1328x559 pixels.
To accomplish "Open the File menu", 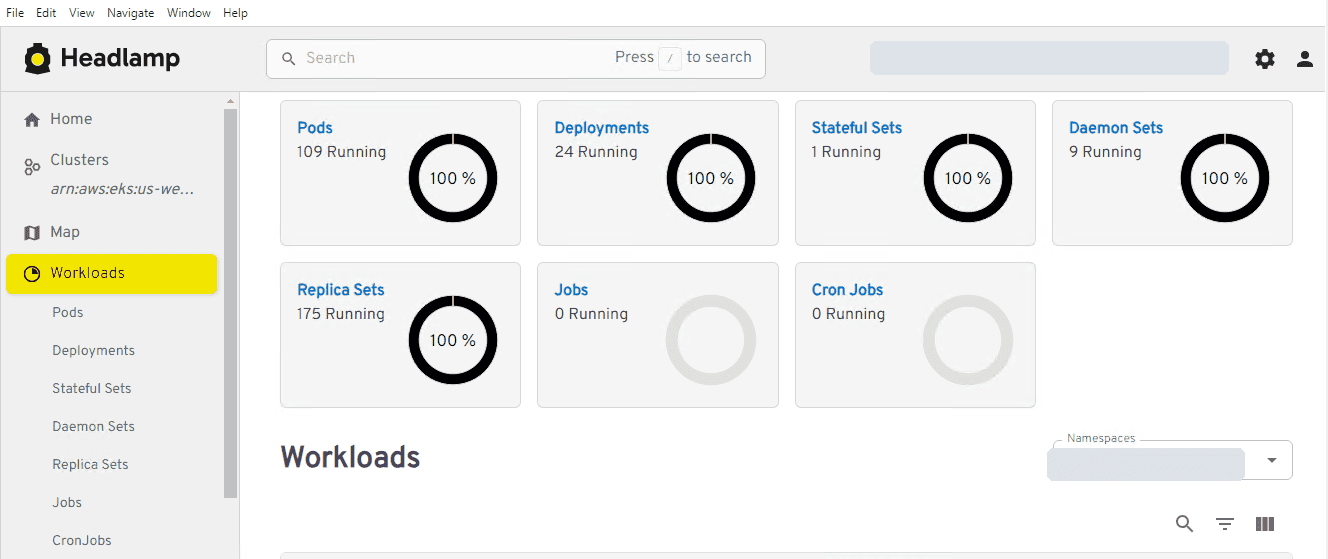I will 15,13.
